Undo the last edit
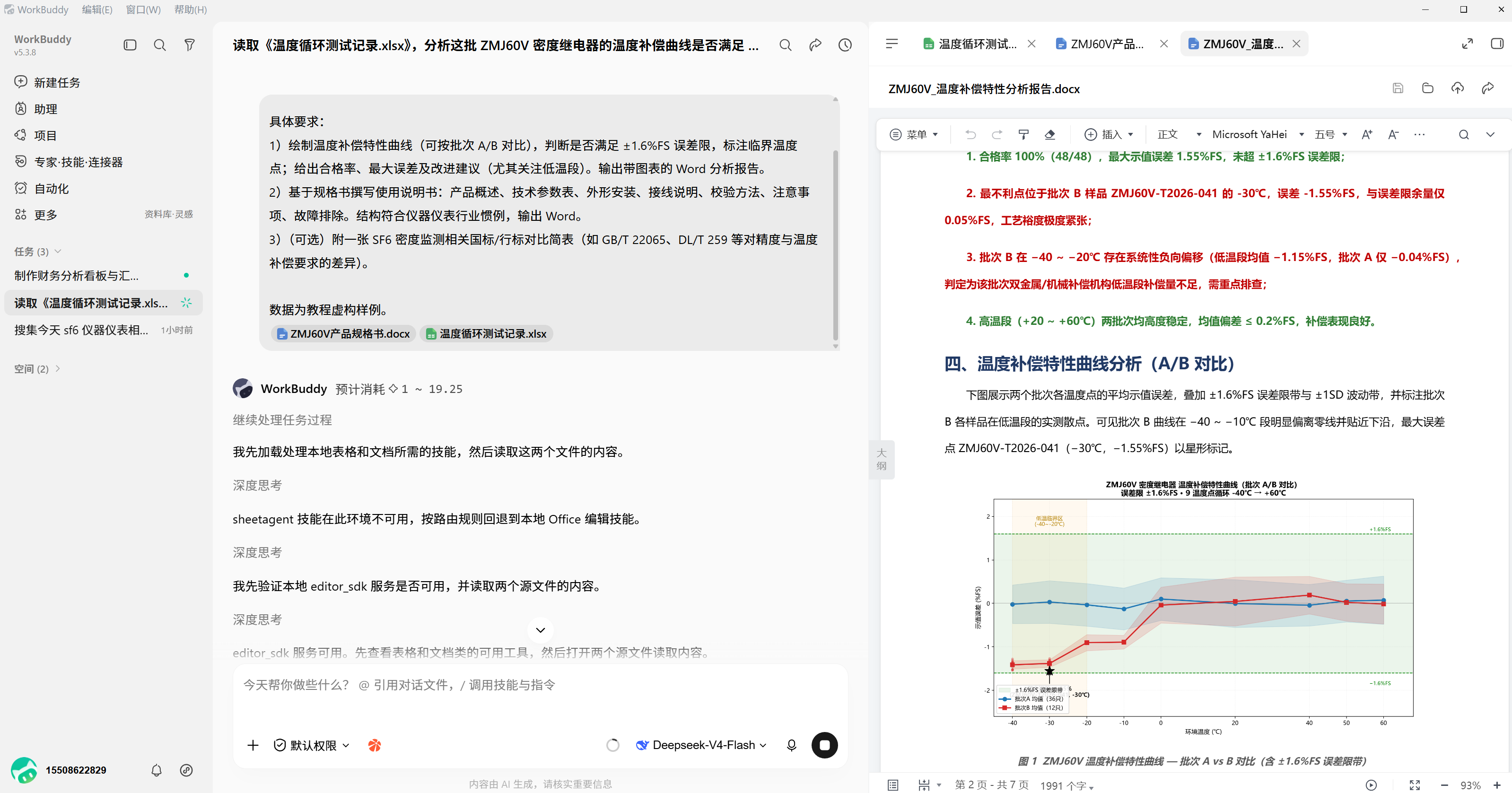This screenshot has height=793, width=1512. point(970,134)
